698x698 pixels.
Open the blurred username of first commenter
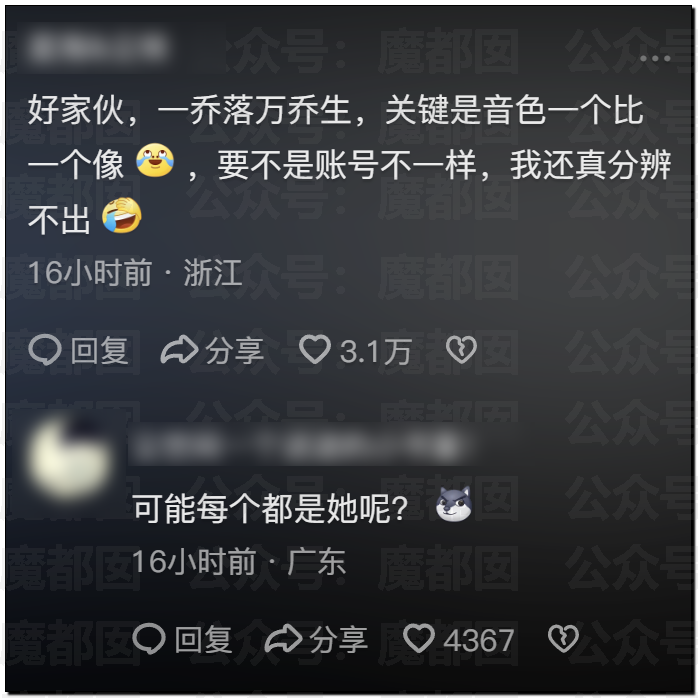[99, 47]
